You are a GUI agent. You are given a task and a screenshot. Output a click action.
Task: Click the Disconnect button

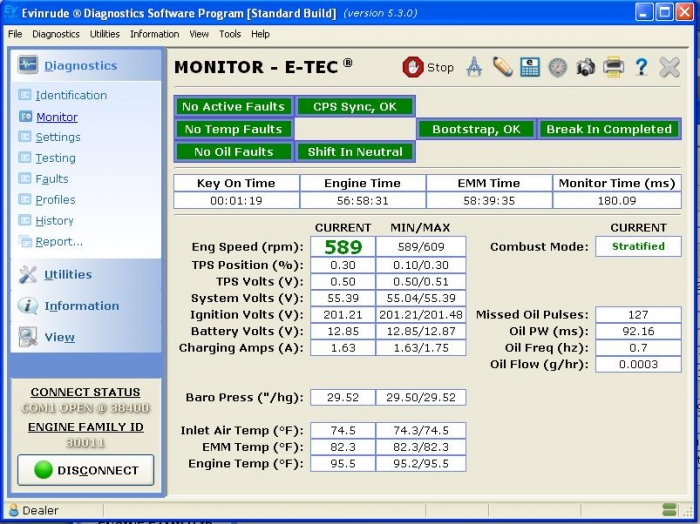point(86,470)
